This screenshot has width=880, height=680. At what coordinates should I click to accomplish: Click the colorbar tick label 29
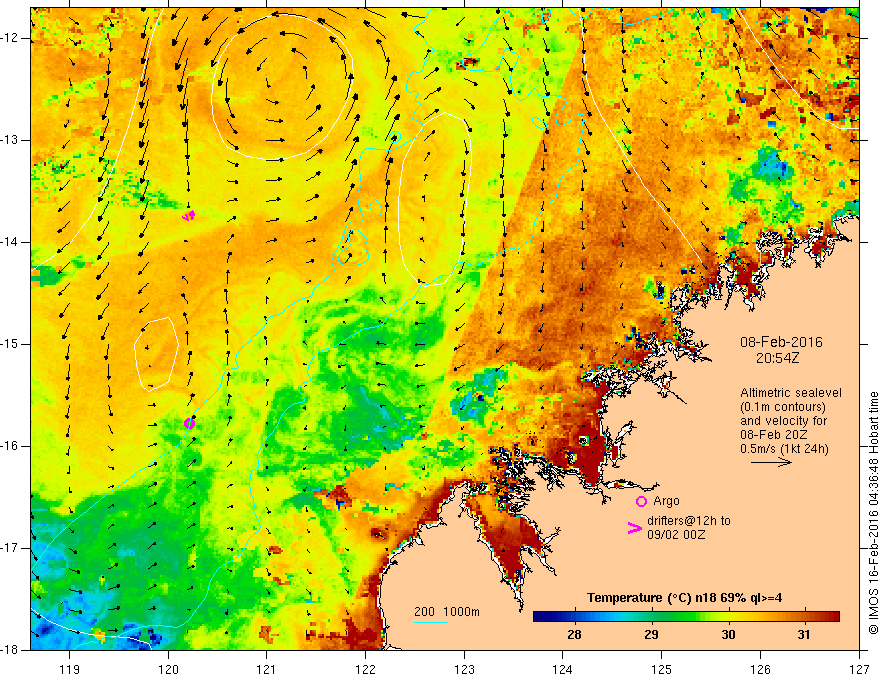[651, 635]
